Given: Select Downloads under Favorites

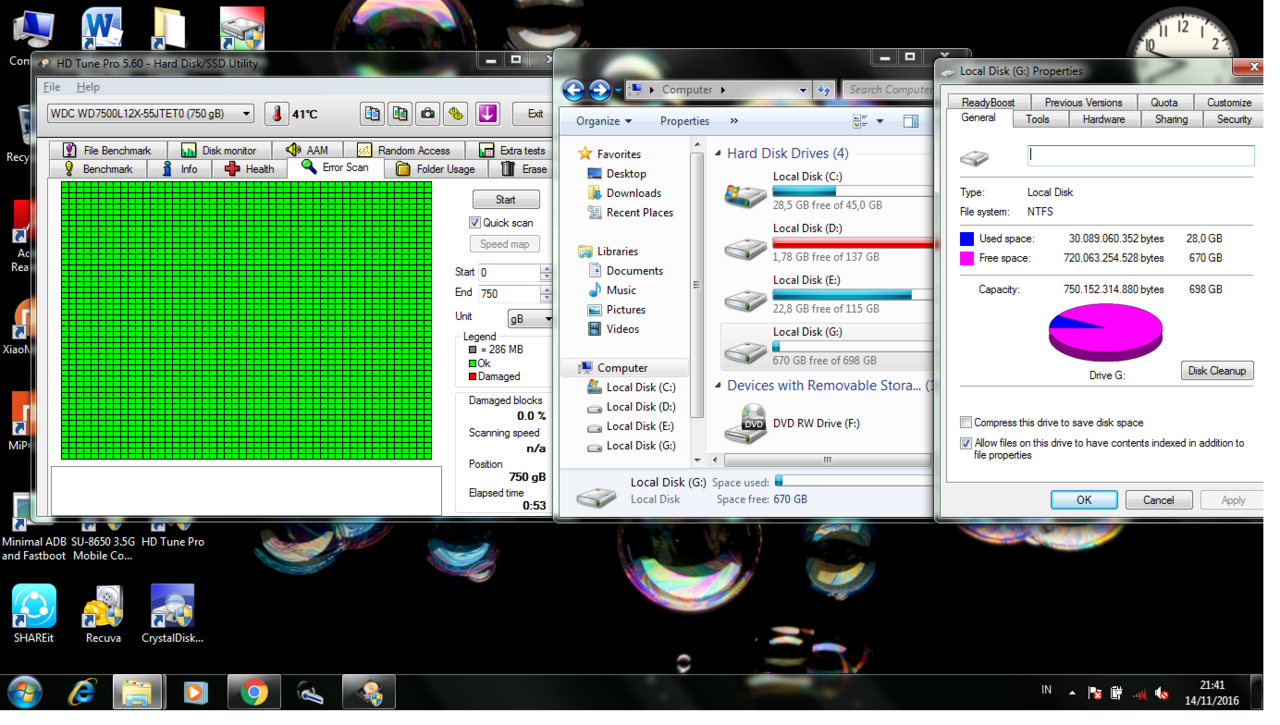Looking at the screenshot, I should (x=633, y=193).
